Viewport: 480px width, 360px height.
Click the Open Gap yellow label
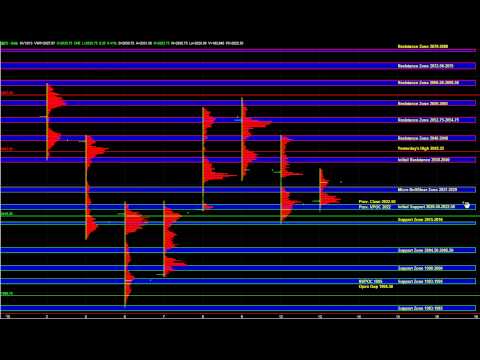pos(376,286)
